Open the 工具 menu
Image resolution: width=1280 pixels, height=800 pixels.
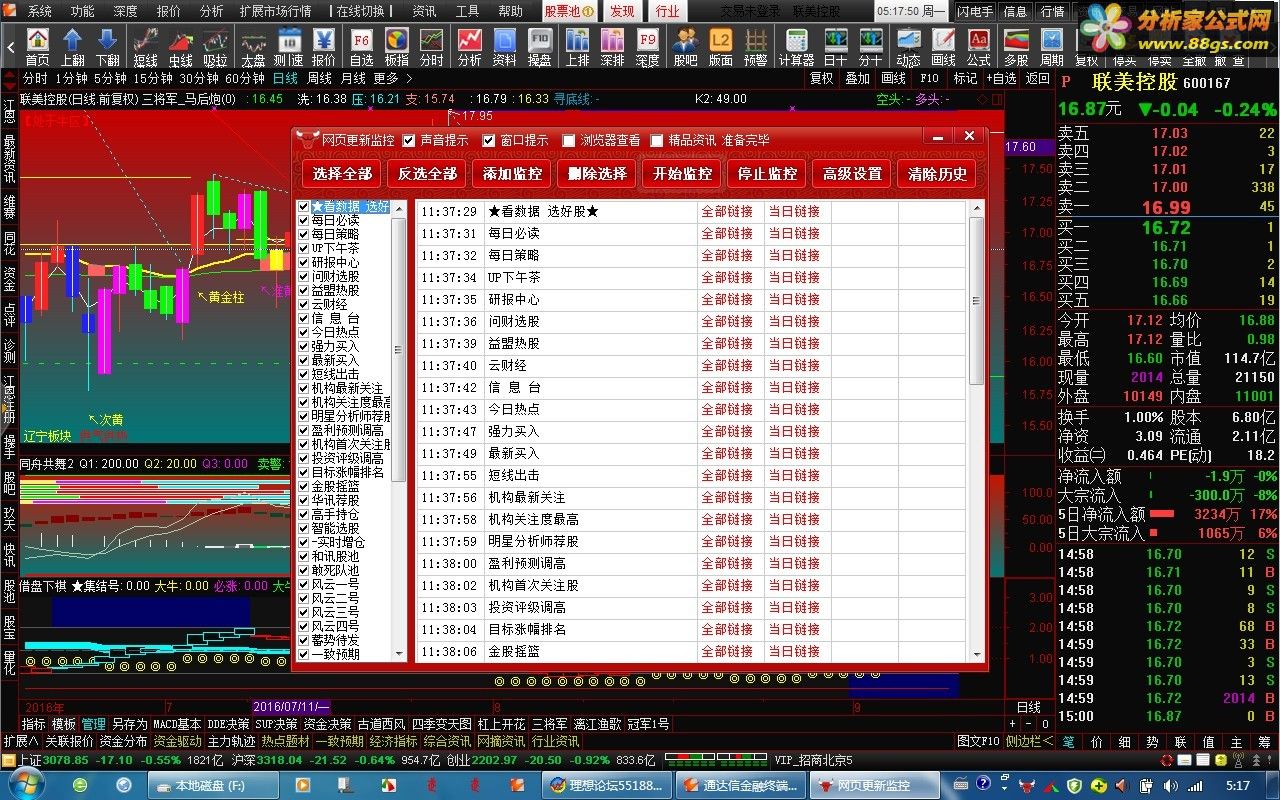[467, 11]
